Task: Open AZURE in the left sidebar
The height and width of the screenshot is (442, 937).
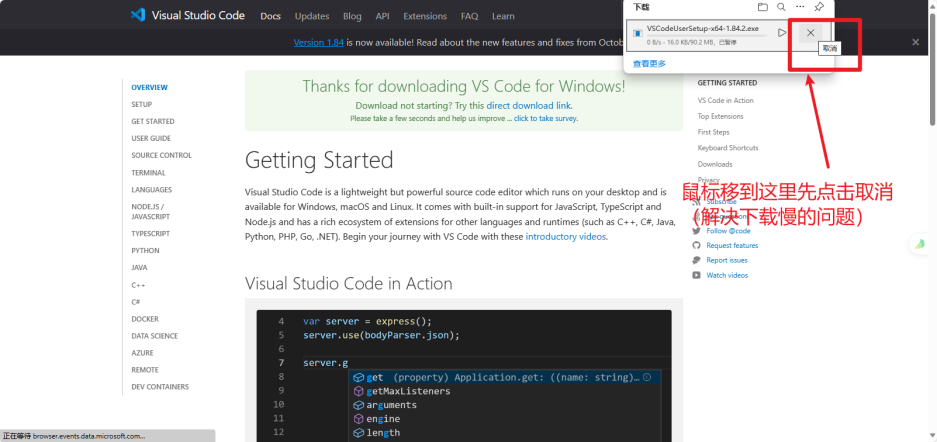Action: click(x=142, y=353)
